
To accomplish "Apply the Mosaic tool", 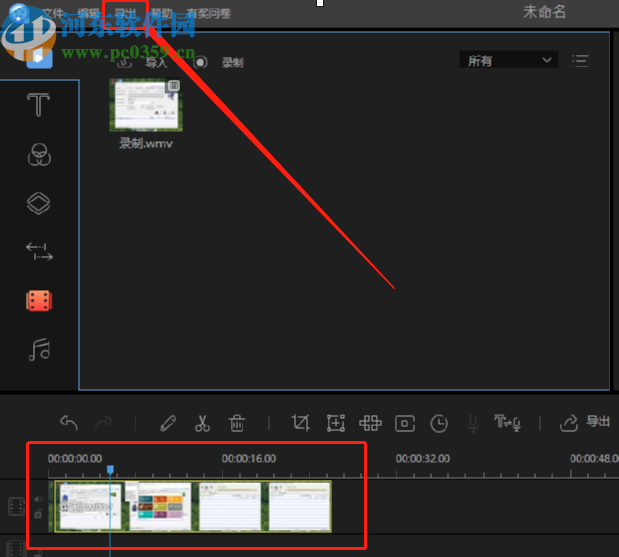I will pyautogui.click(x=370, y=423).
